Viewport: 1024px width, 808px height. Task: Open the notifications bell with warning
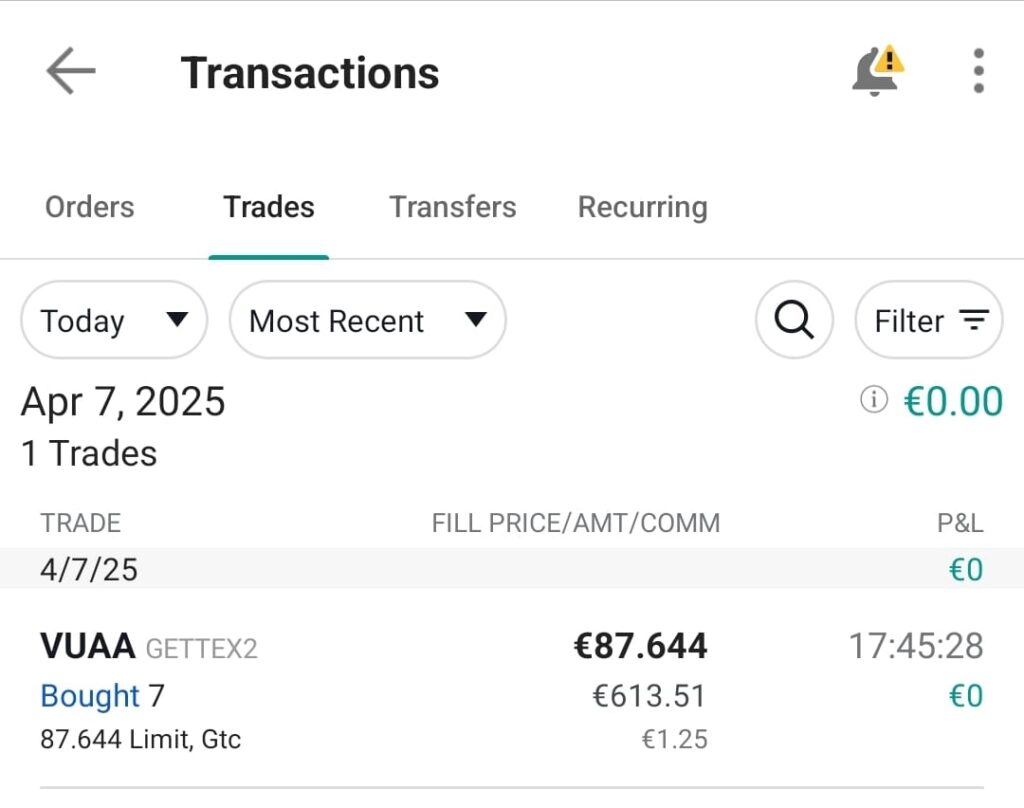[x=877, y=72]
